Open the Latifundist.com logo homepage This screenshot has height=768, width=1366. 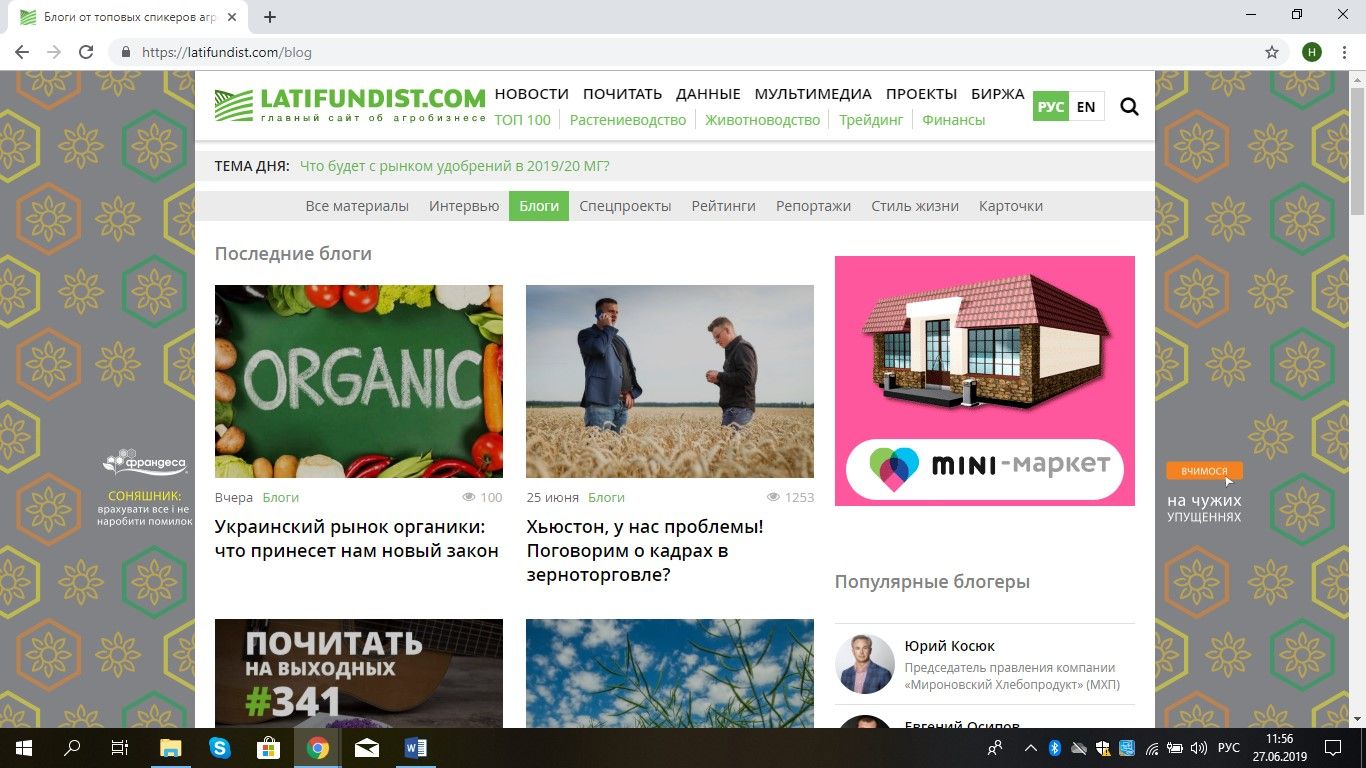pyautogui.click(x=350, y=105)
